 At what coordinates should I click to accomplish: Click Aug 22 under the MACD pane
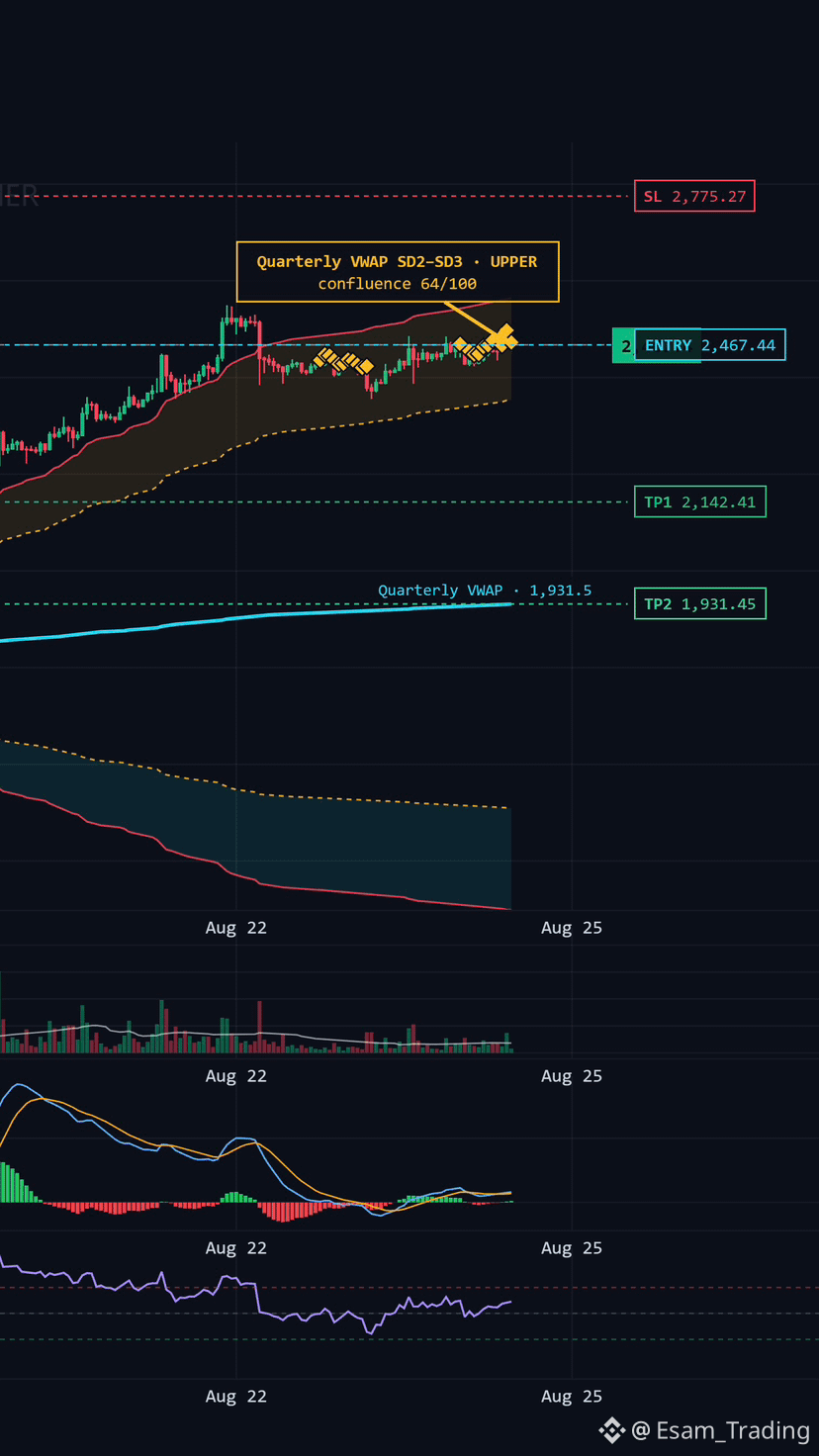pos(236,1248)
